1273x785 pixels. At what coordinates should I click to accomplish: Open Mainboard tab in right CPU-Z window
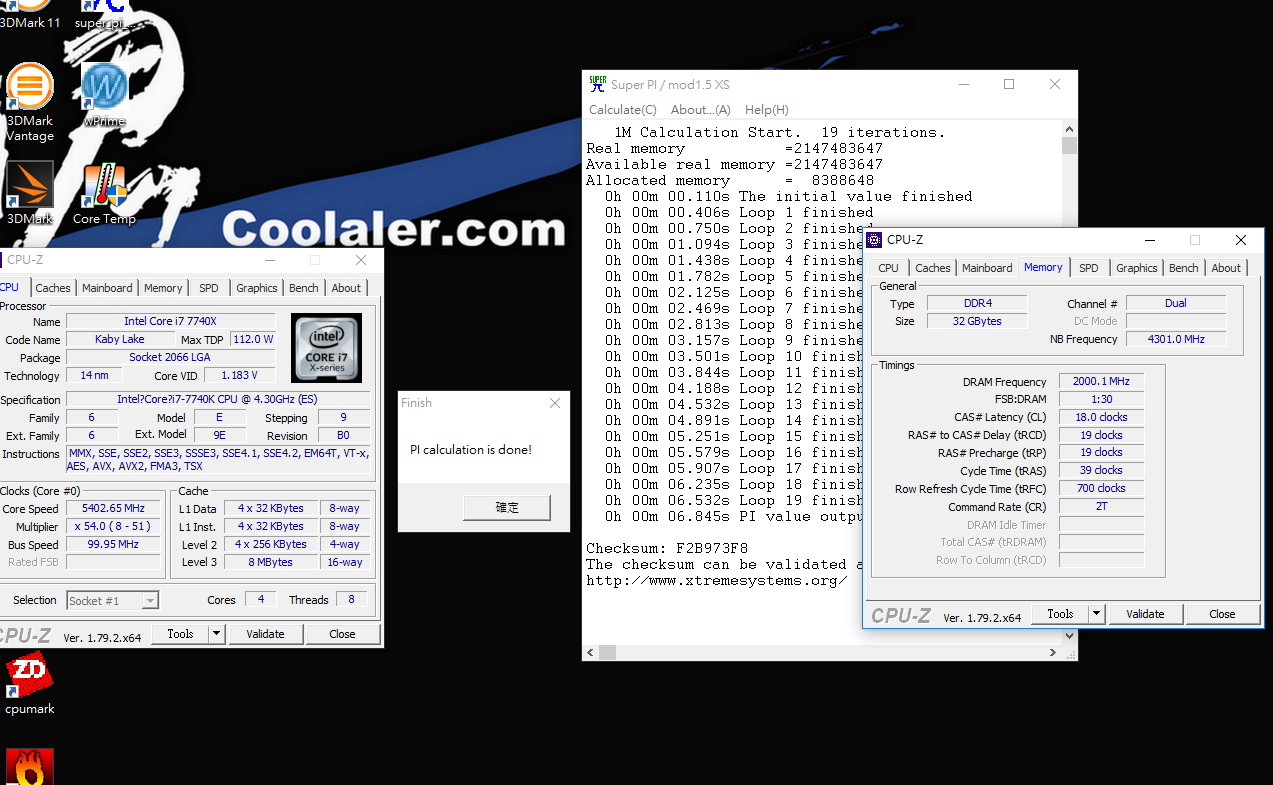pyautogui.click(x=987, y=268)
